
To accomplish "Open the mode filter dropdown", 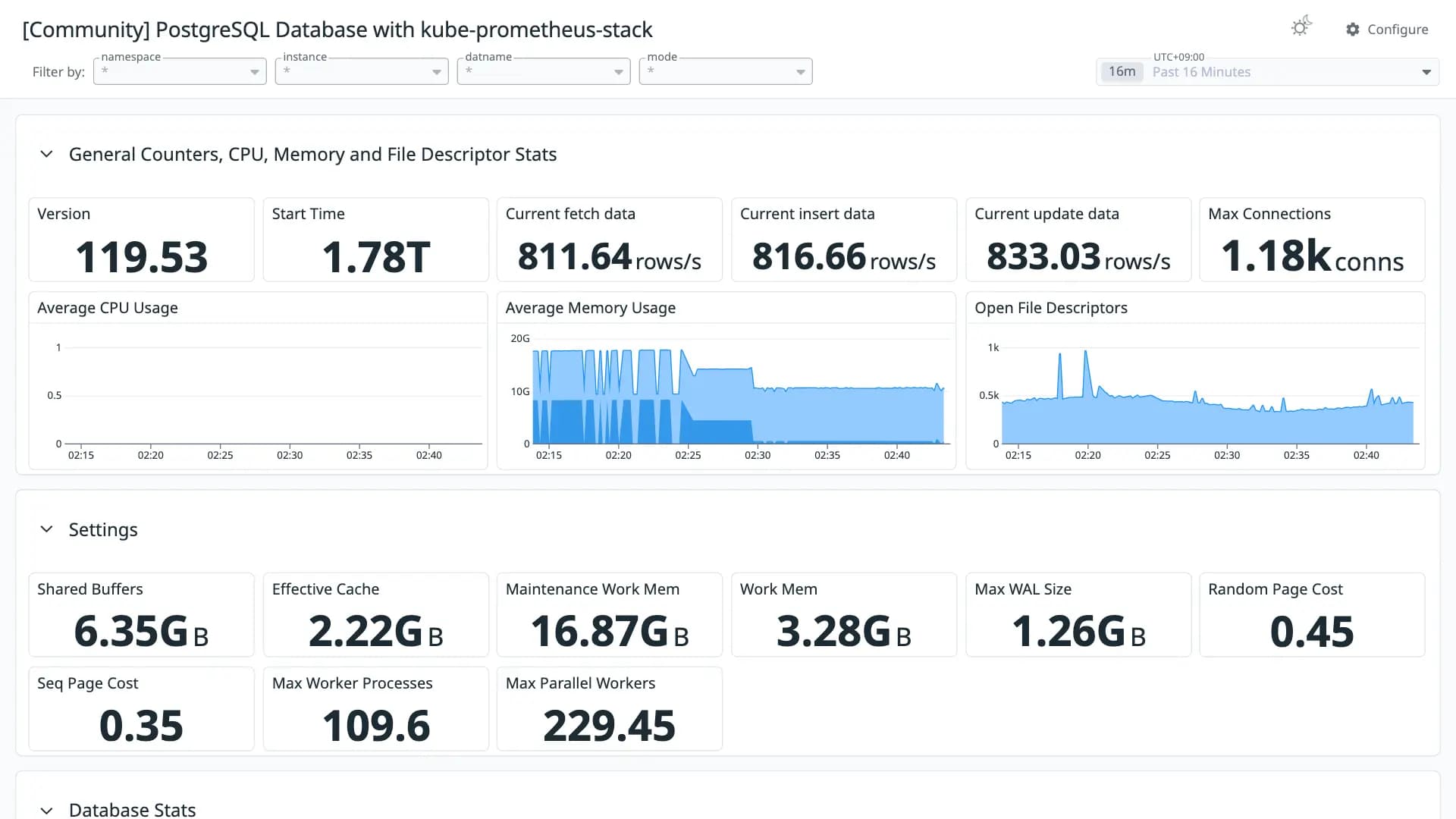I will [x=726, y=71].
